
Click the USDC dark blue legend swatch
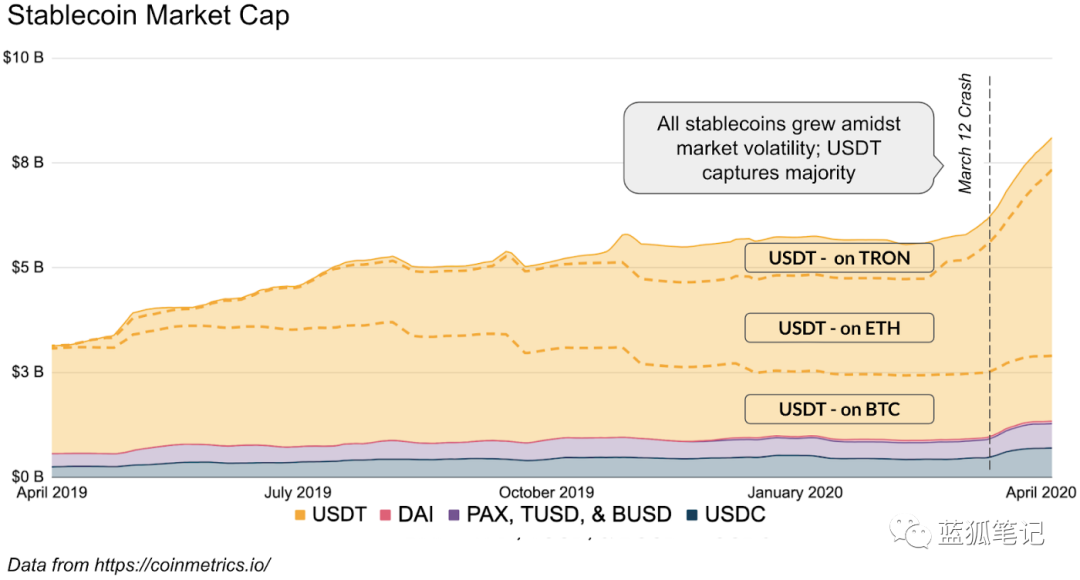(692, 516)
